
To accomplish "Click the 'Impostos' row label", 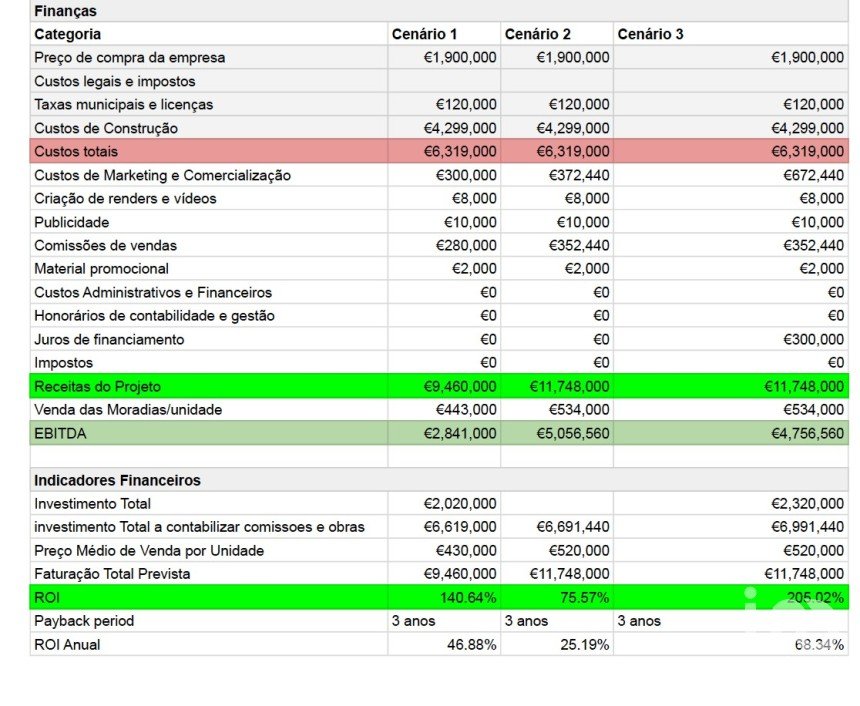I will (x=64, y=363).
